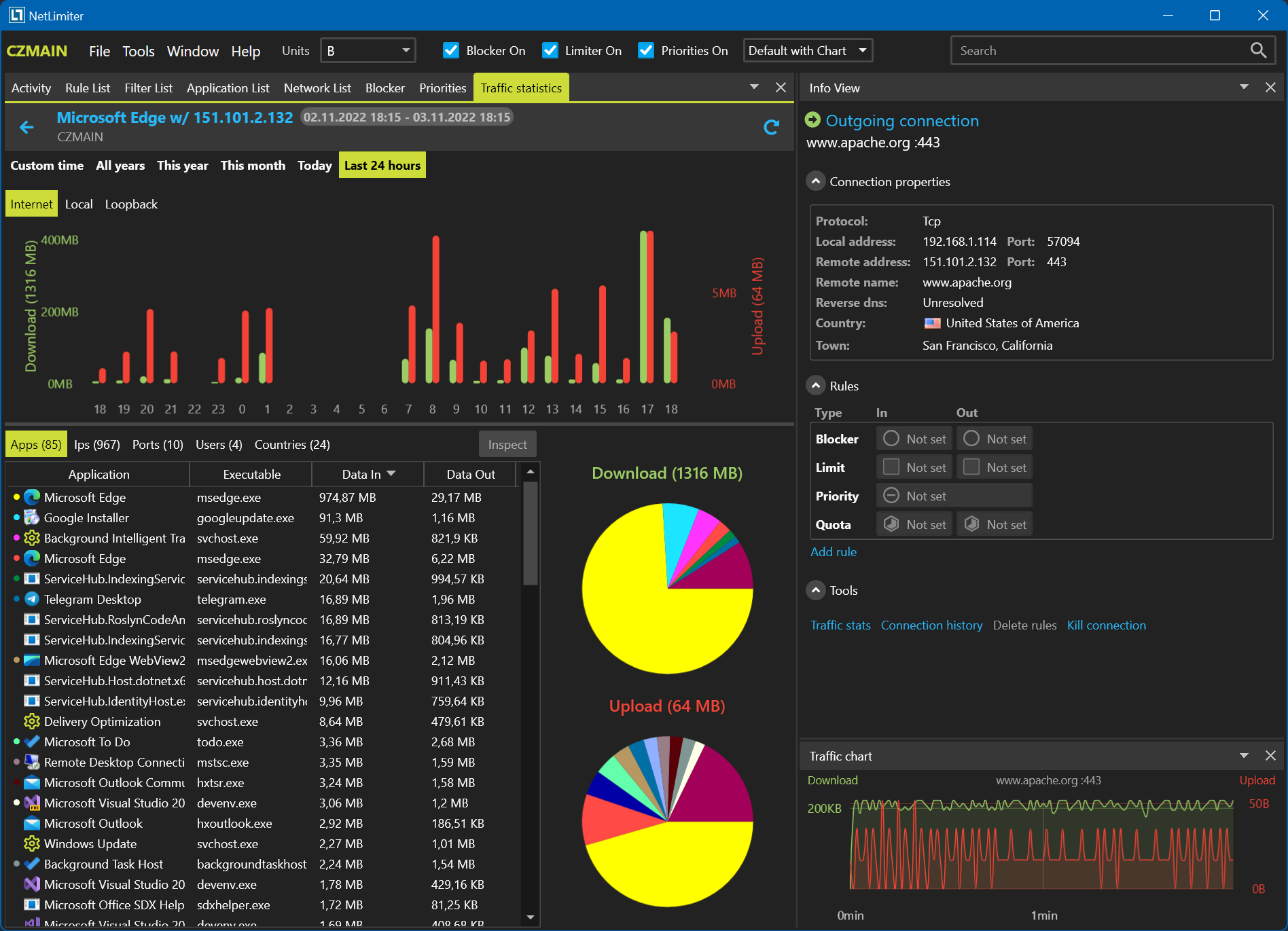
Task: Click the Microsoft Outlook envelope icon
Action: pos(32,823)
